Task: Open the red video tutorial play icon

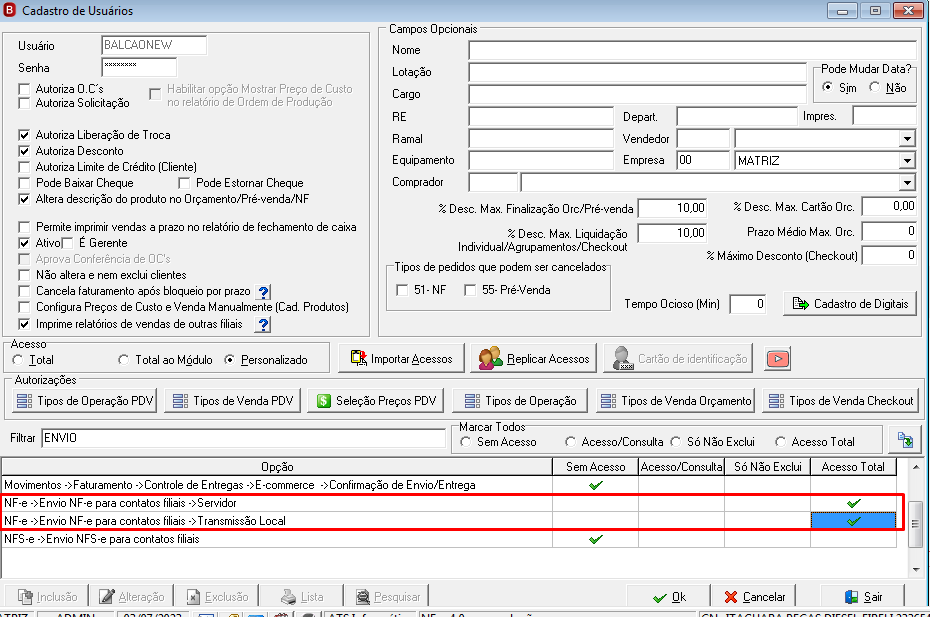Action: point(778,358)
